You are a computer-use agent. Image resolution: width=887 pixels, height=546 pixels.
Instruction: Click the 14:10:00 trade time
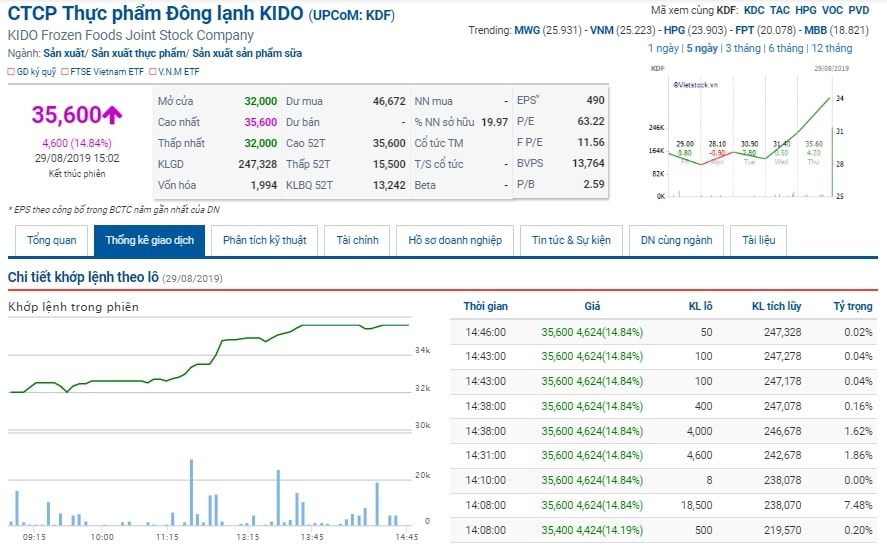click(485, 480)
